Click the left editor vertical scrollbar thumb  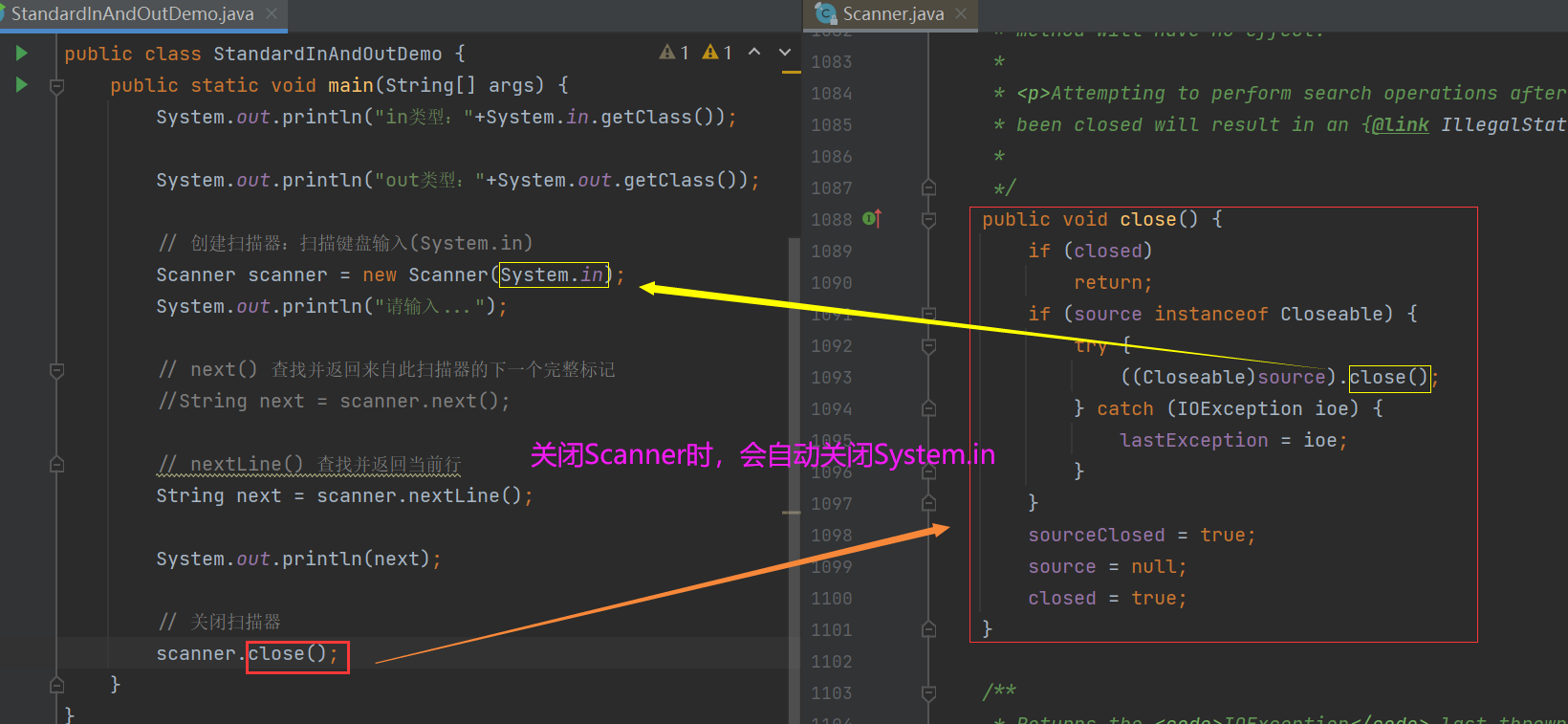point(794,478)
